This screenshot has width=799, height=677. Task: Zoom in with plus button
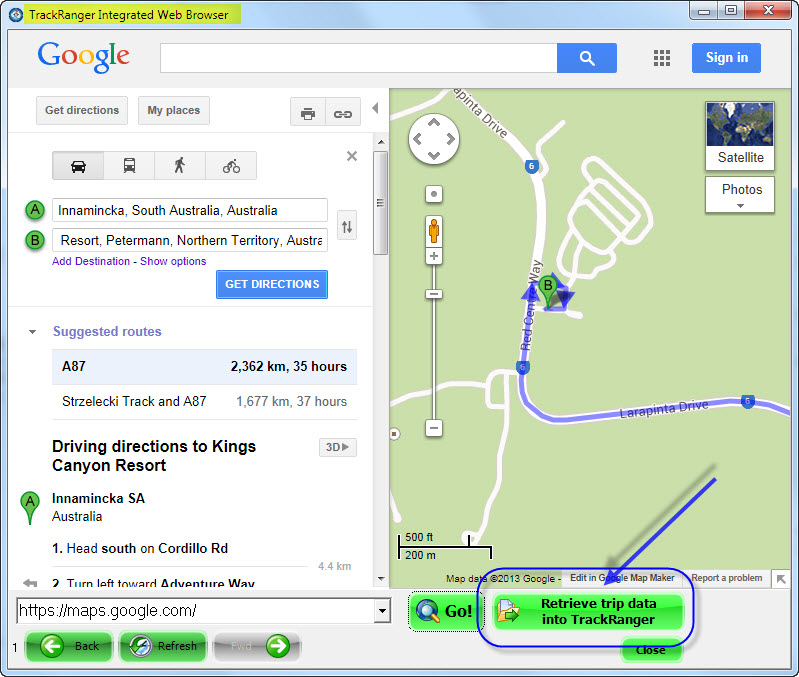[x=434, y=256]
